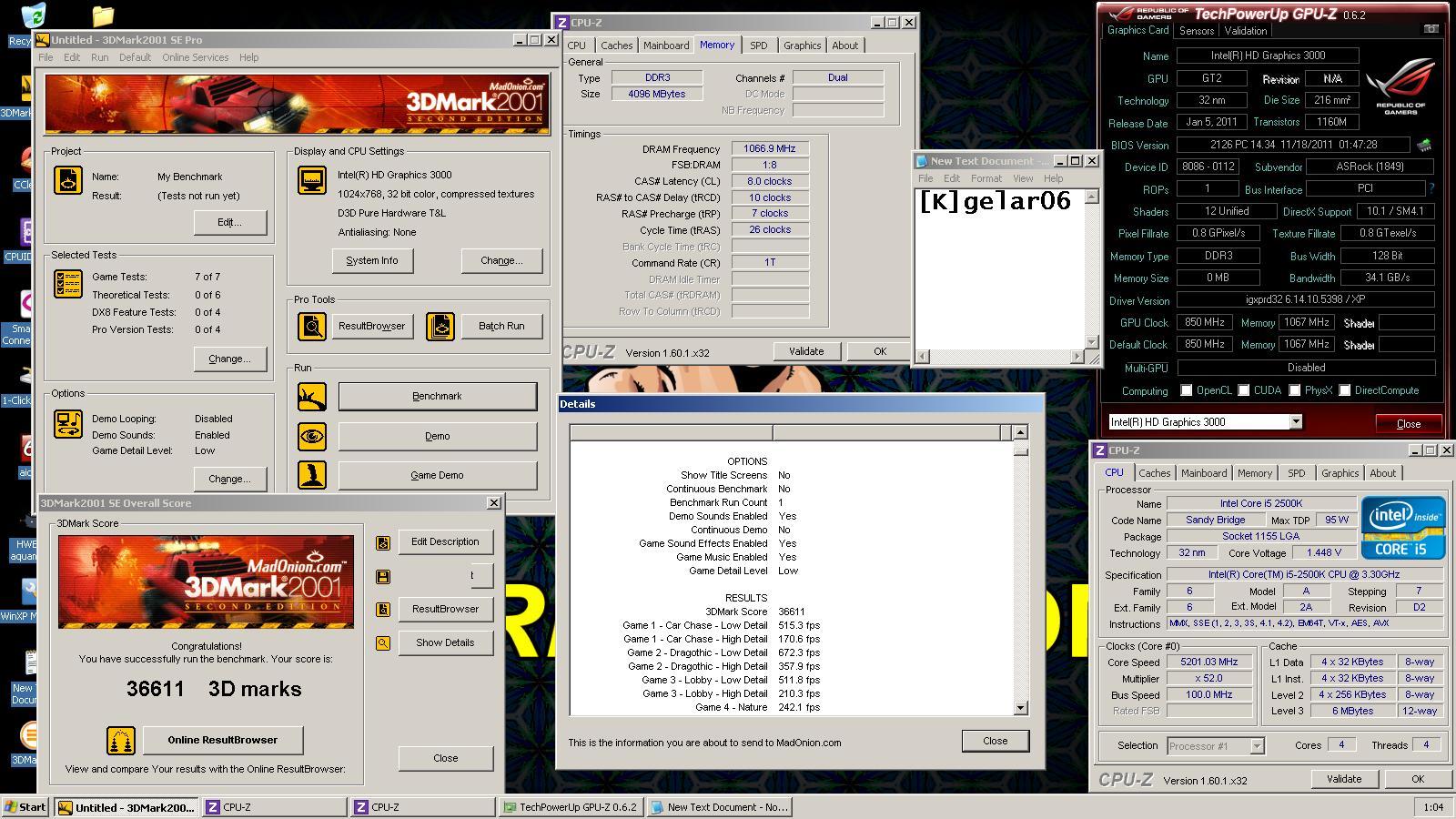
Task: Click the Intel(R) HD Graphics 3000 name field in GPU-Z
Action: [1268, 56]
